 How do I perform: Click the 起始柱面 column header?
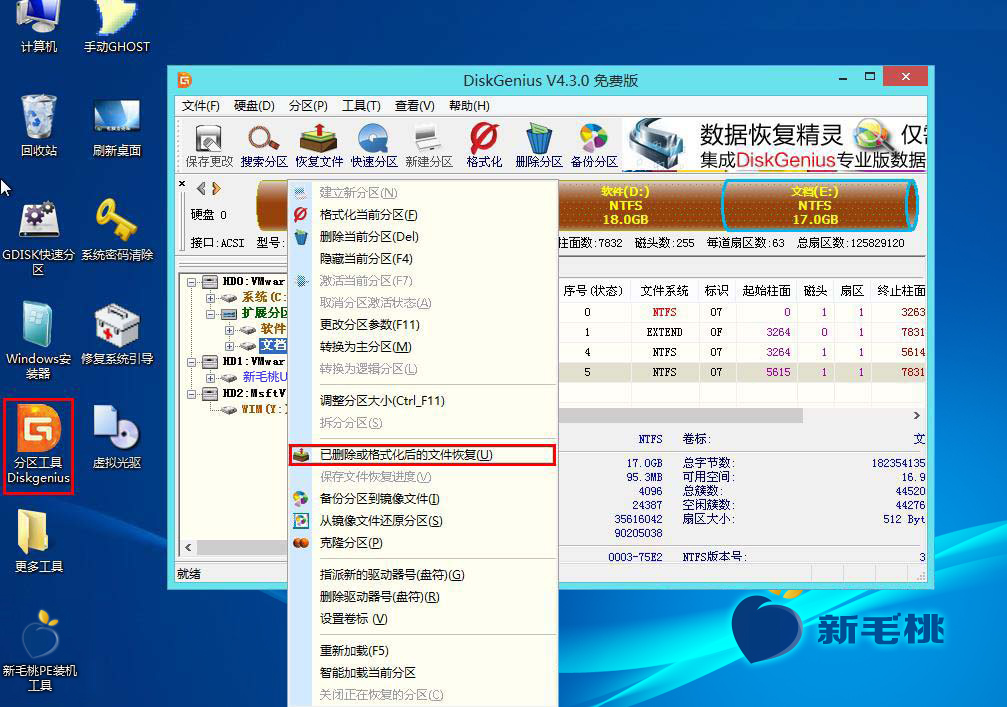click(766, 291)
